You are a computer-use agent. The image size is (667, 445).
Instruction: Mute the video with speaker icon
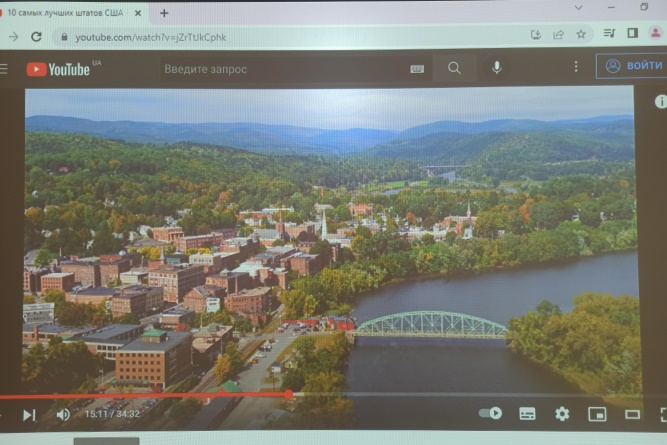(x=63, y=414)
